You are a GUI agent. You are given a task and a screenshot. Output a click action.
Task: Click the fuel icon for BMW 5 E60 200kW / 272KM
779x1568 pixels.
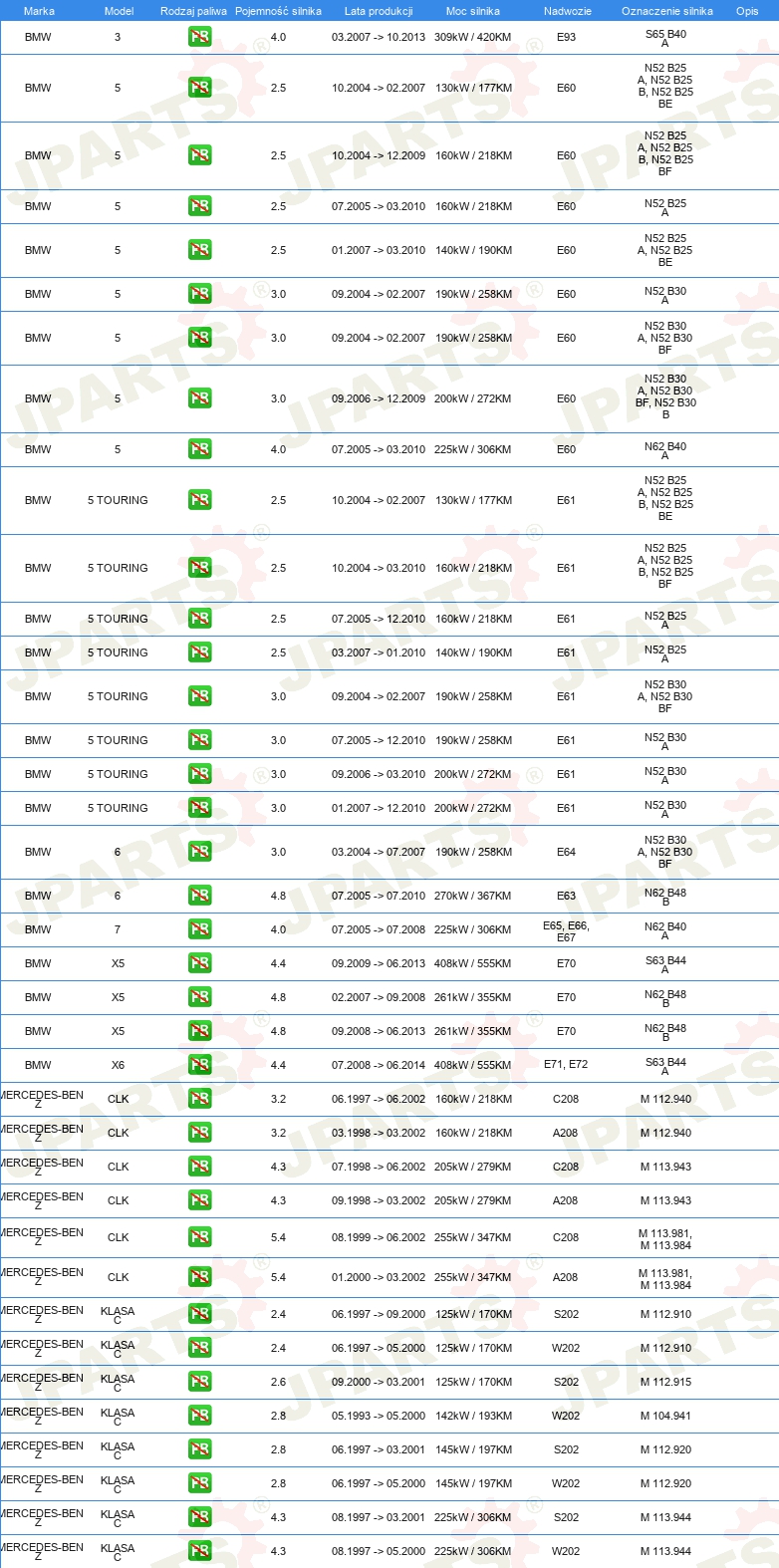(200, 398)
